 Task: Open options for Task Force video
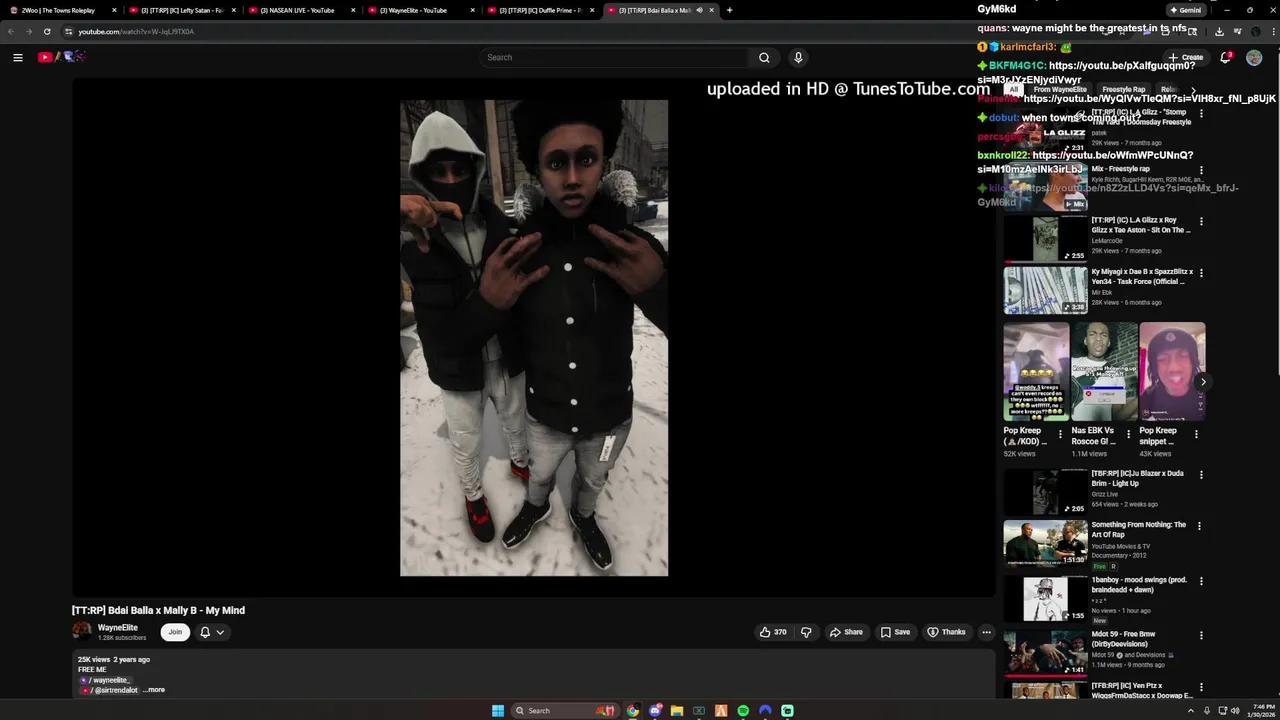point(1201,272)
